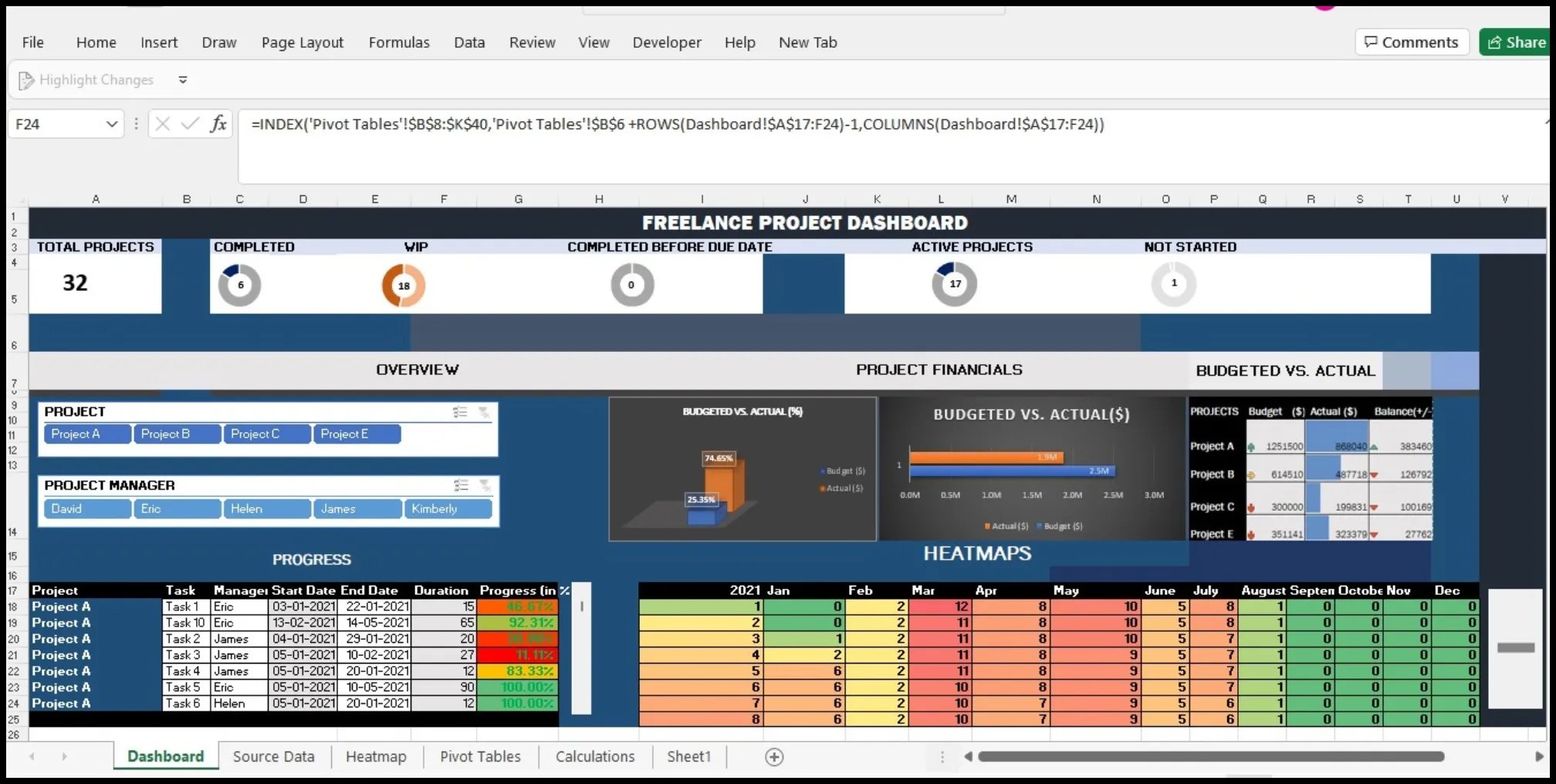
Task: Click the New Sheet (+) button
Action: 773,757
